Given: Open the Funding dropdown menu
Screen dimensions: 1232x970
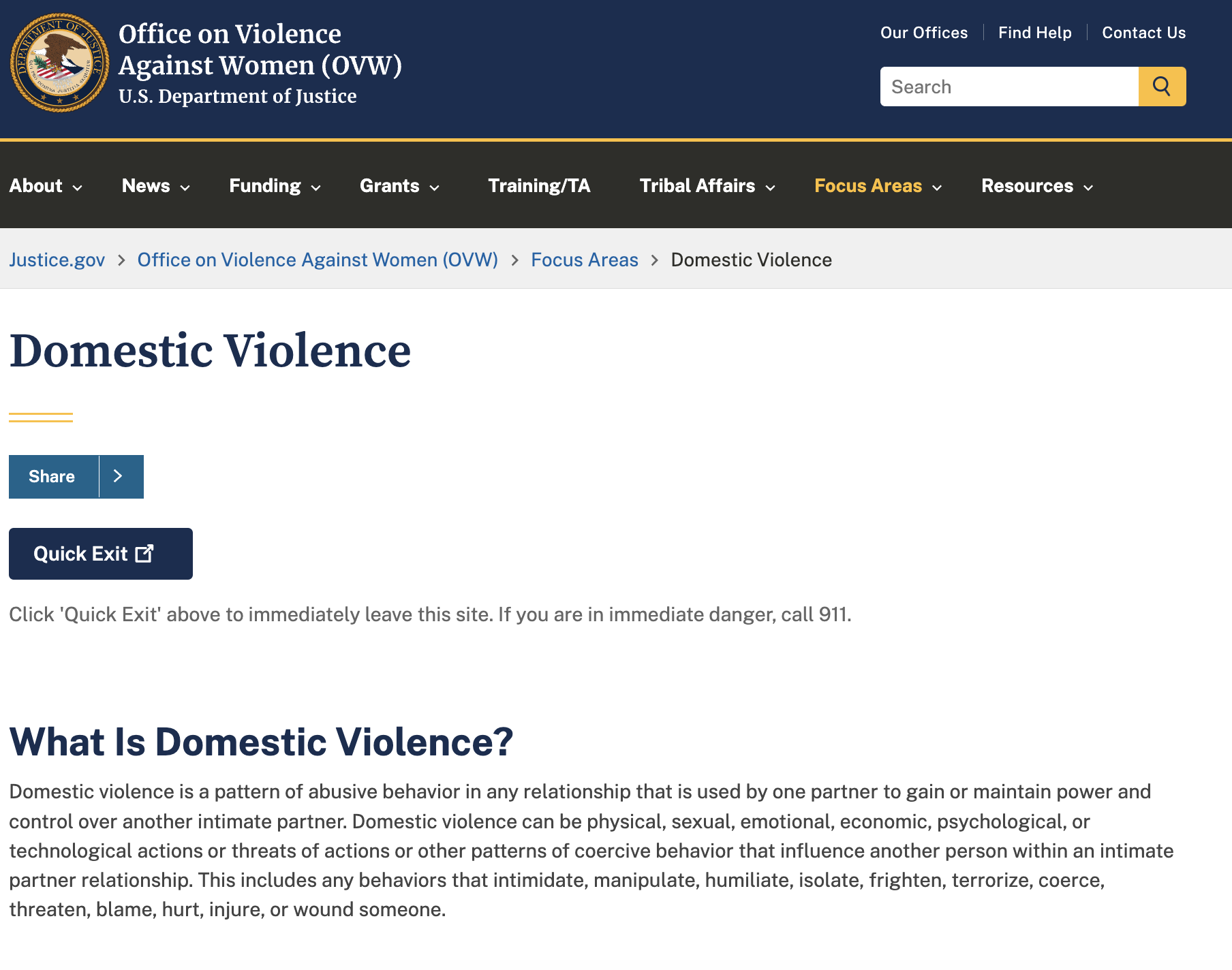Looking at the screenshot, I should click(275, 186).
